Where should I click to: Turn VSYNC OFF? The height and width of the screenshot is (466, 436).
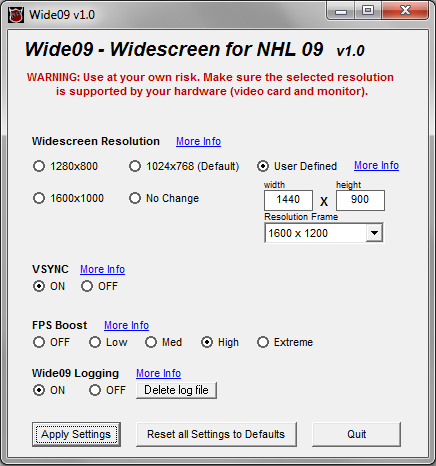(99, 286)
